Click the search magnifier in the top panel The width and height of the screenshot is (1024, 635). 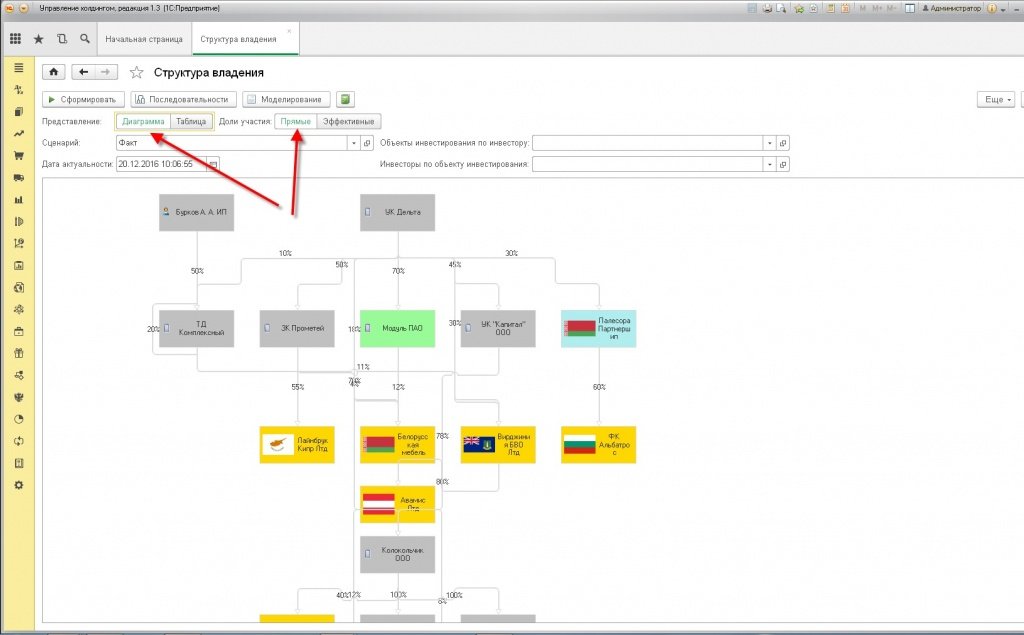(x=85, y=39)
